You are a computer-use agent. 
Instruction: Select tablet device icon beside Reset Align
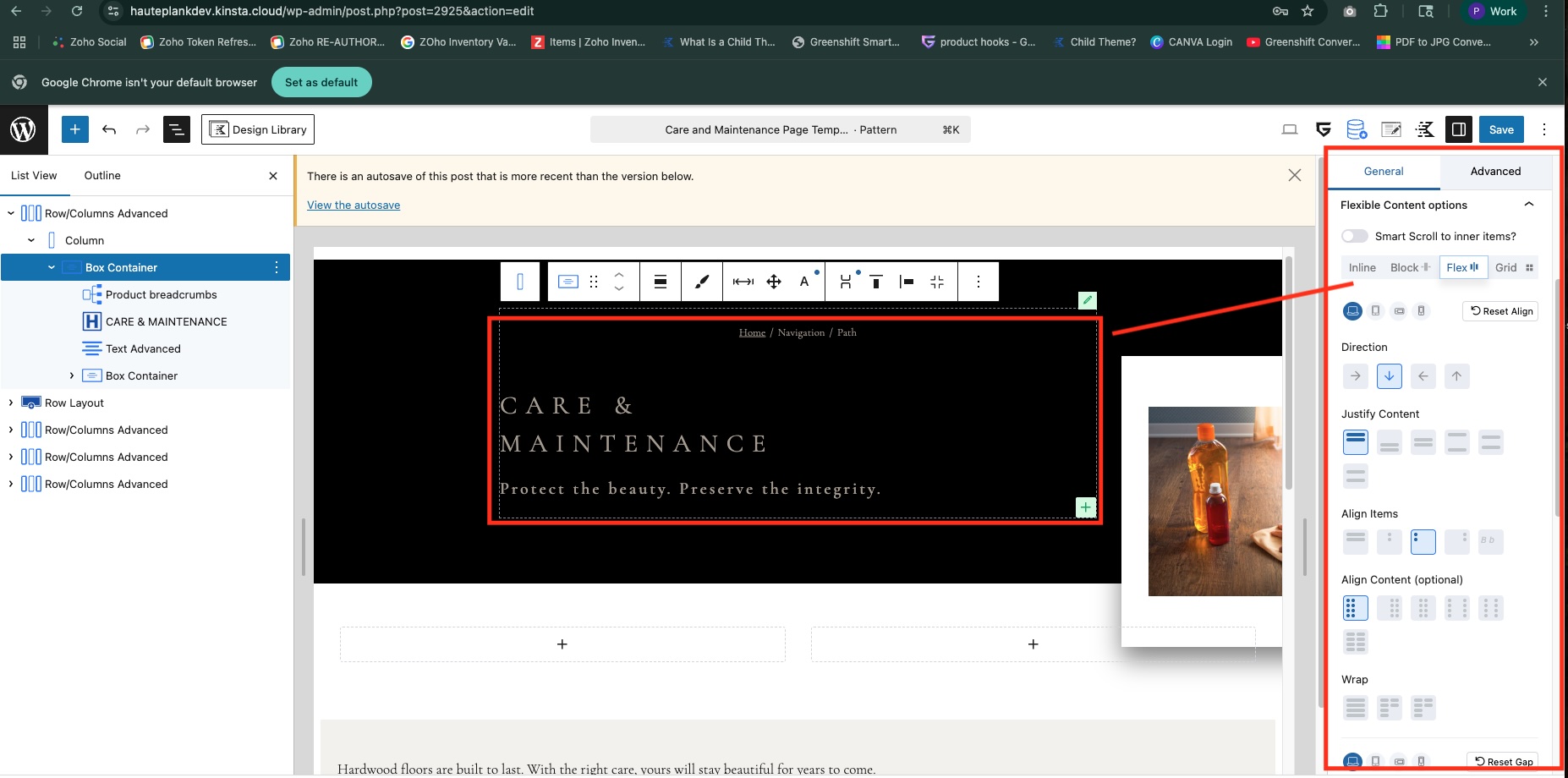(x=1376, y=311)
